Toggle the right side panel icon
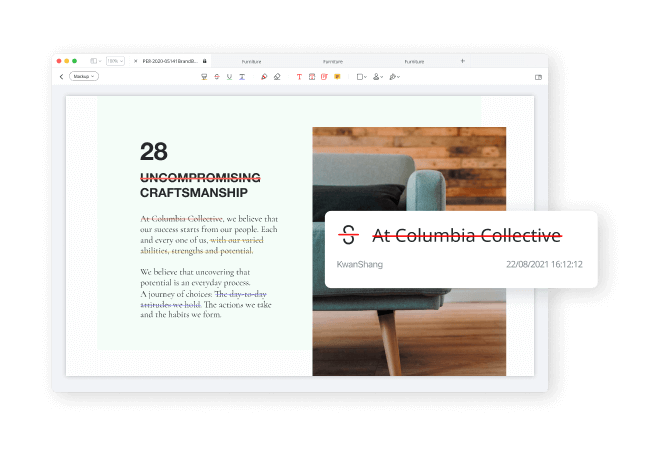Viewport: 645px width, 450px height. (538, 77)
